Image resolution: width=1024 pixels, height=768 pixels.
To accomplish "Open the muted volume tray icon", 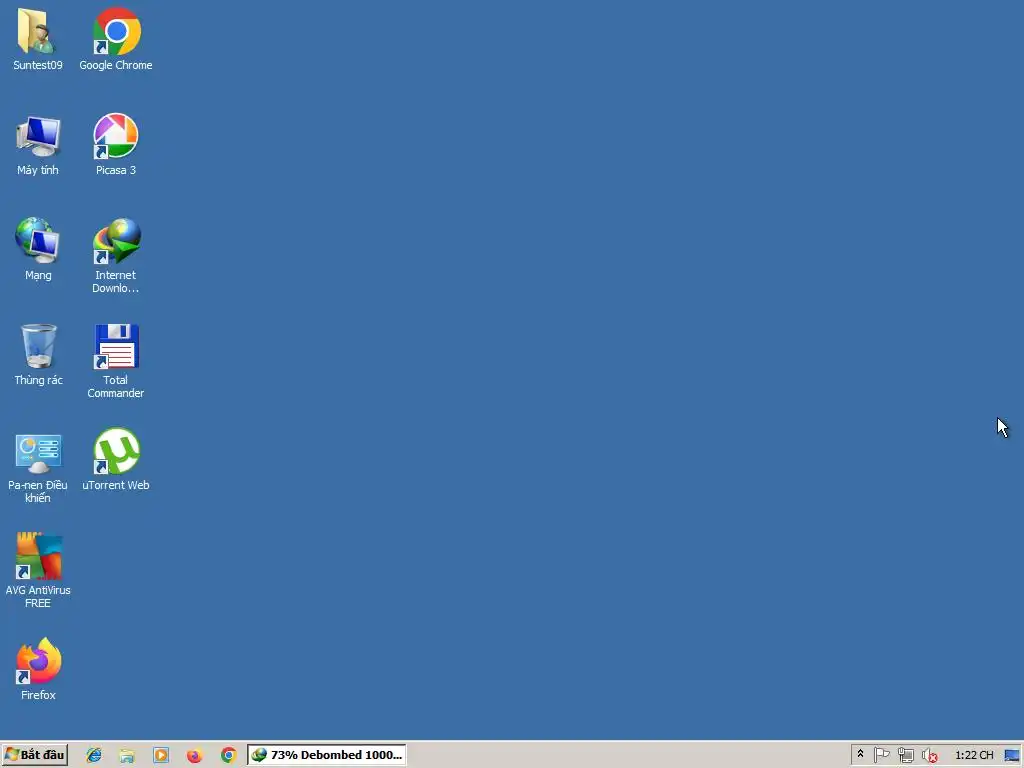I will tap(929, 756).
